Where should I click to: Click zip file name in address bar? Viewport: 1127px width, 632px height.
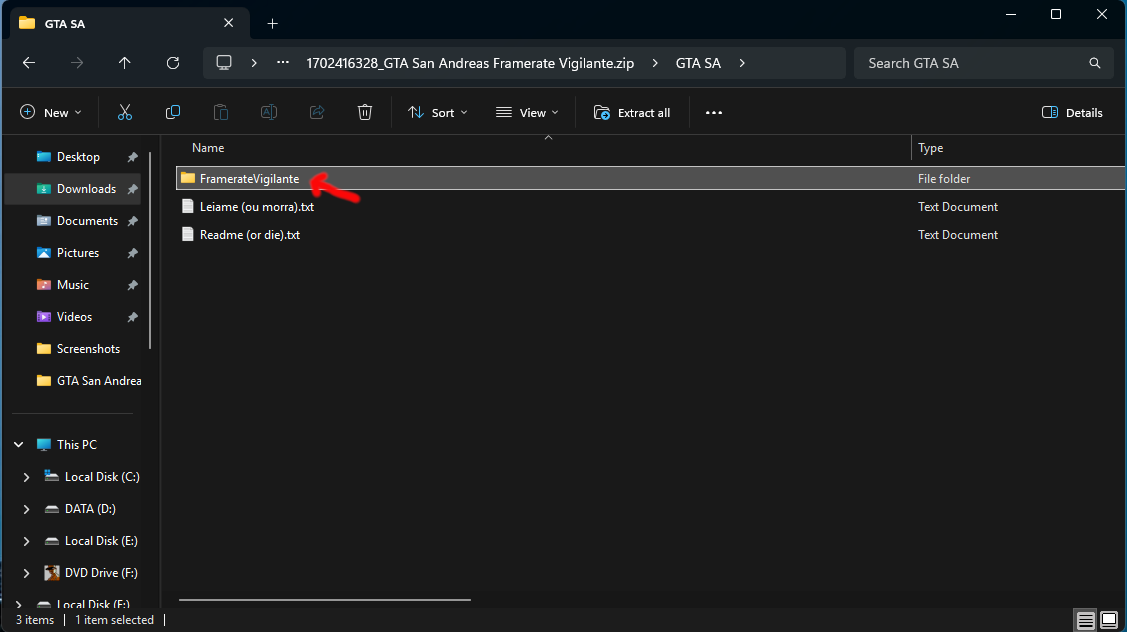click(470, 63)
